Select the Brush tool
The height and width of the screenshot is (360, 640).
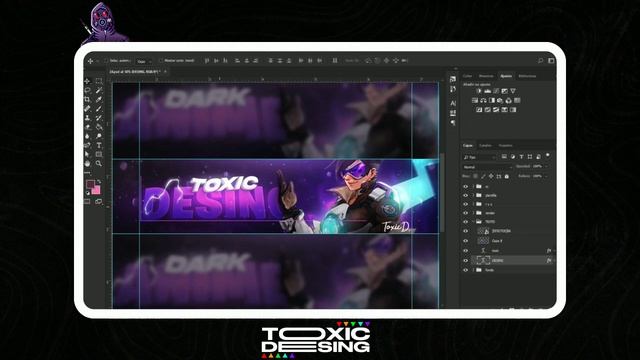pyautogui.click(x=99, y=109)
